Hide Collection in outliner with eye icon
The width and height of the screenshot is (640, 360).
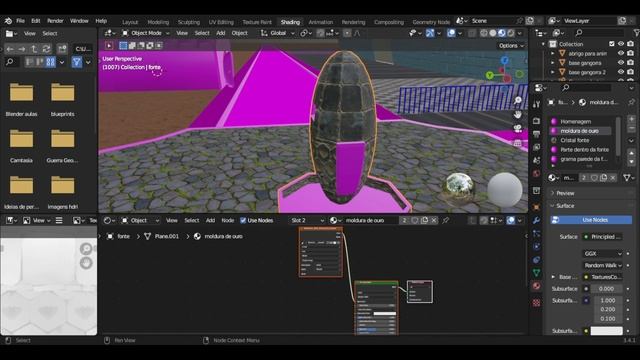pos(621,44)
